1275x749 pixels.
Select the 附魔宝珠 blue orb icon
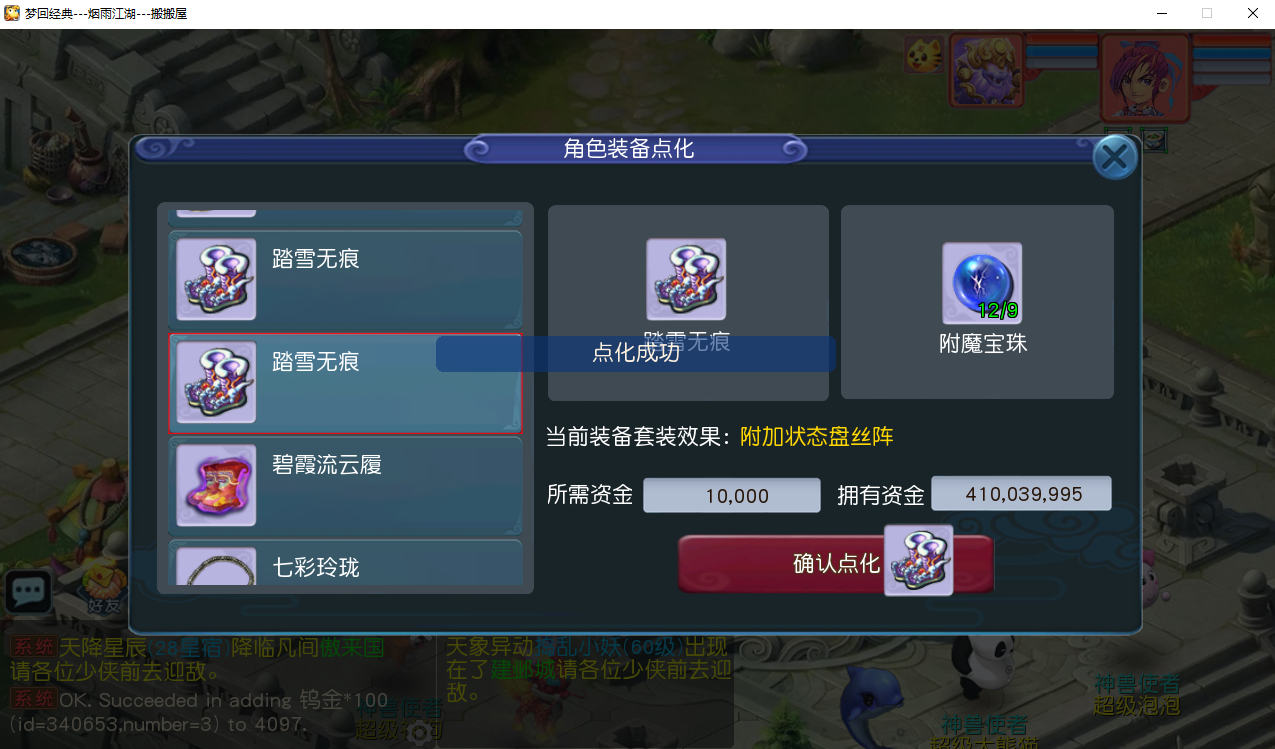coord(982,283)
